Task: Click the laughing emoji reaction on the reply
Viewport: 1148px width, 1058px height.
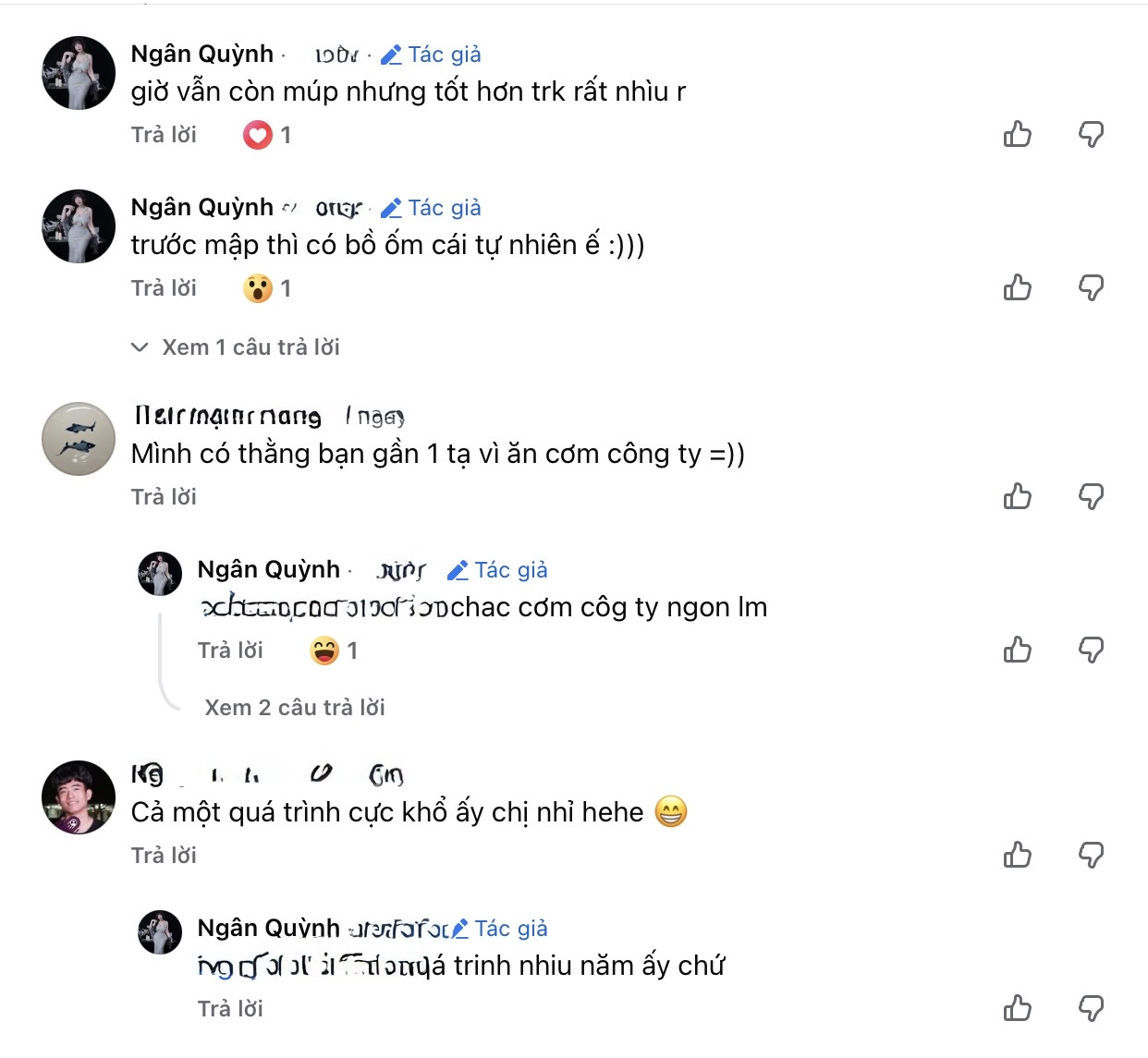Action: (x=324, y=651)
